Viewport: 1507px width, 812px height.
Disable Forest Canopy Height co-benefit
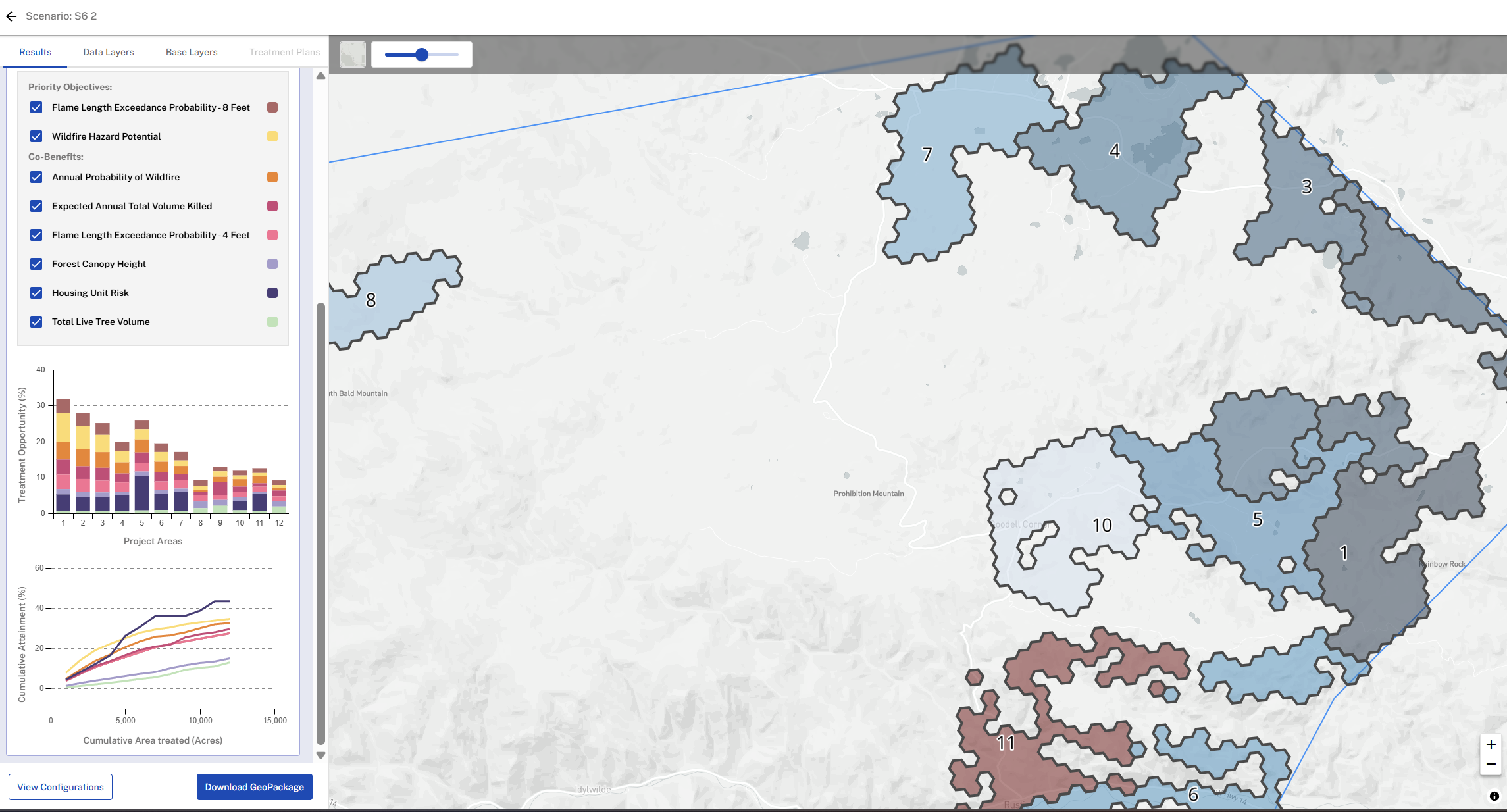click(36, 264)
